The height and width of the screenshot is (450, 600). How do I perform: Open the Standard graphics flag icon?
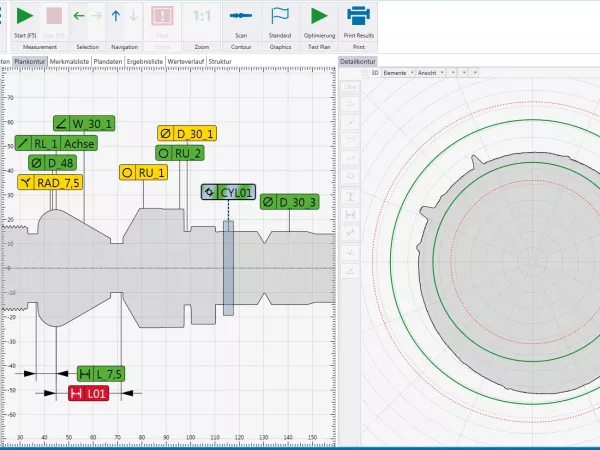pyautogui.click(x=280, y=17)
